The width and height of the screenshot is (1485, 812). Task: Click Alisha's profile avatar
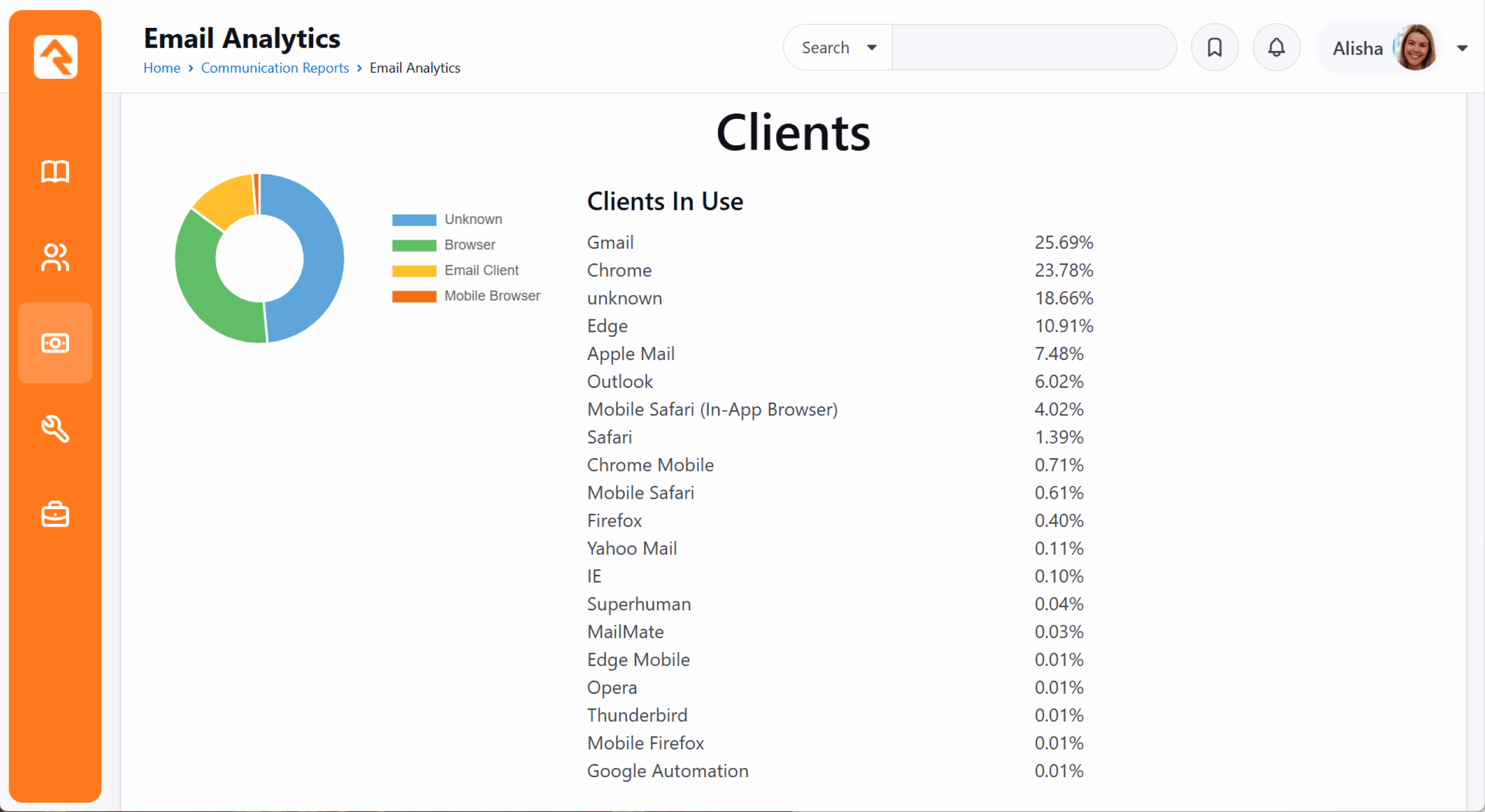pyautogui.click(x=1415, y=48)
